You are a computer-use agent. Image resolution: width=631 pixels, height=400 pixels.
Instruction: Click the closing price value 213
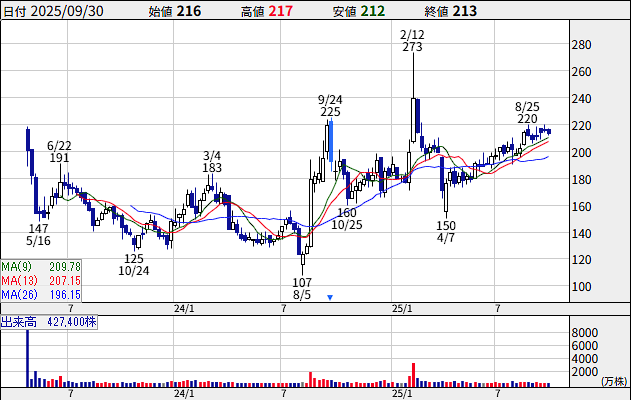pos(464,11)
